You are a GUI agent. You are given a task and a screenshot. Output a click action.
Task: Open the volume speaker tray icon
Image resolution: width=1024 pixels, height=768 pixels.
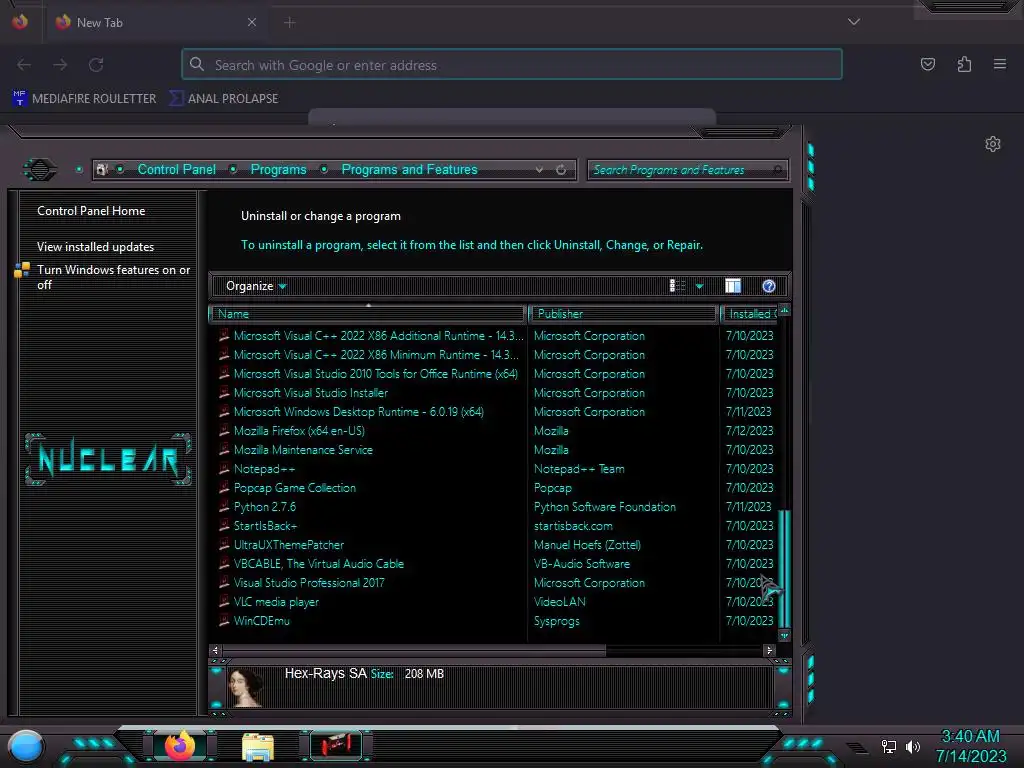pyautogui.click(x=912, y=746)
